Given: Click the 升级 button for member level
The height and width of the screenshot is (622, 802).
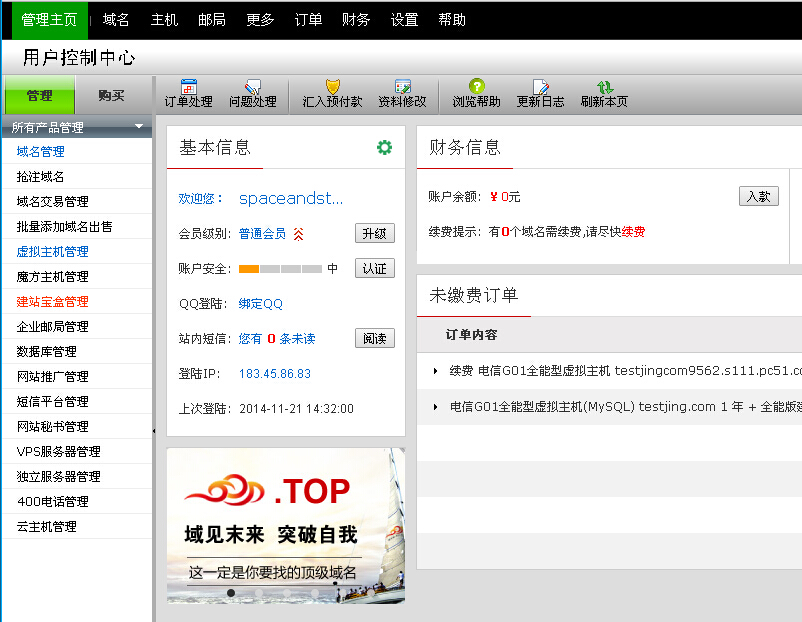Looking at the screenshot, I should [374, 234].
